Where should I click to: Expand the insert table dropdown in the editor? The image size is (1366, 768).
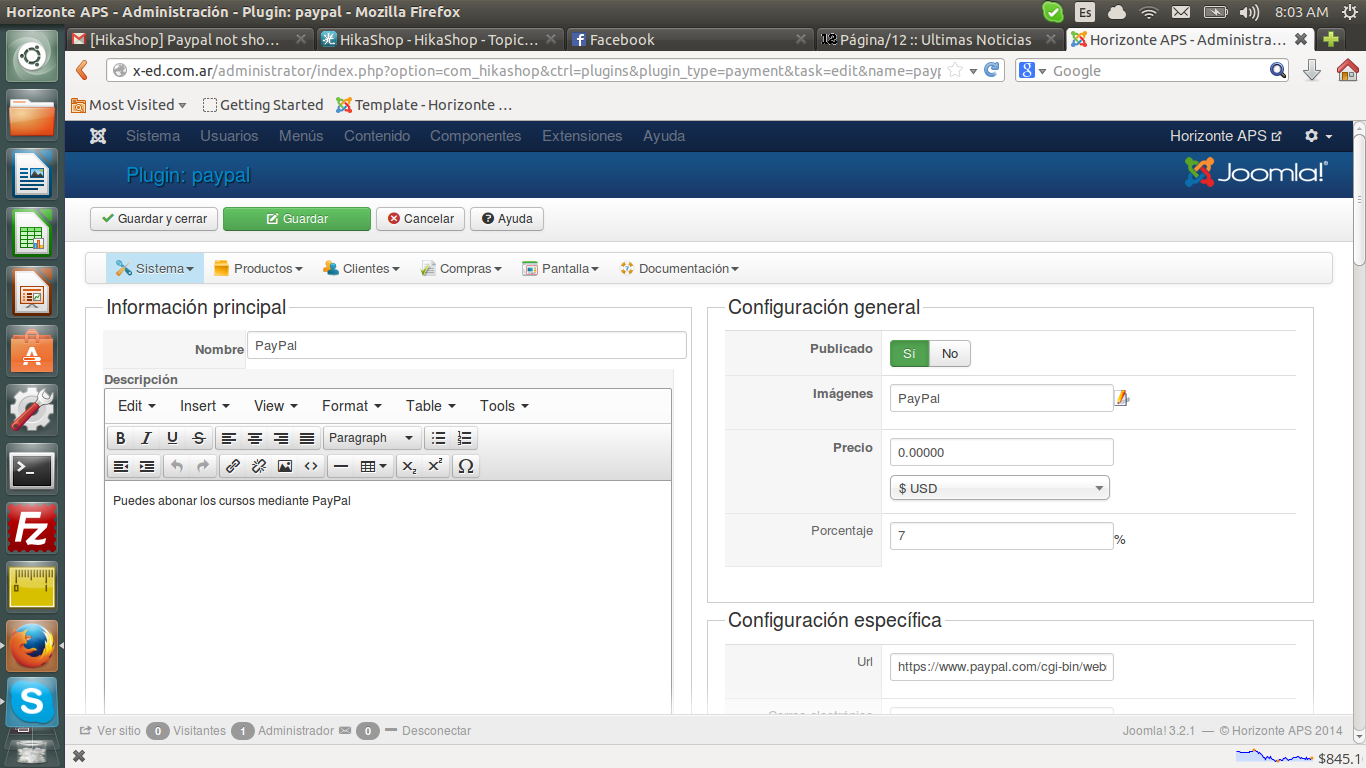pyautogui.click(x=374, y=466)
